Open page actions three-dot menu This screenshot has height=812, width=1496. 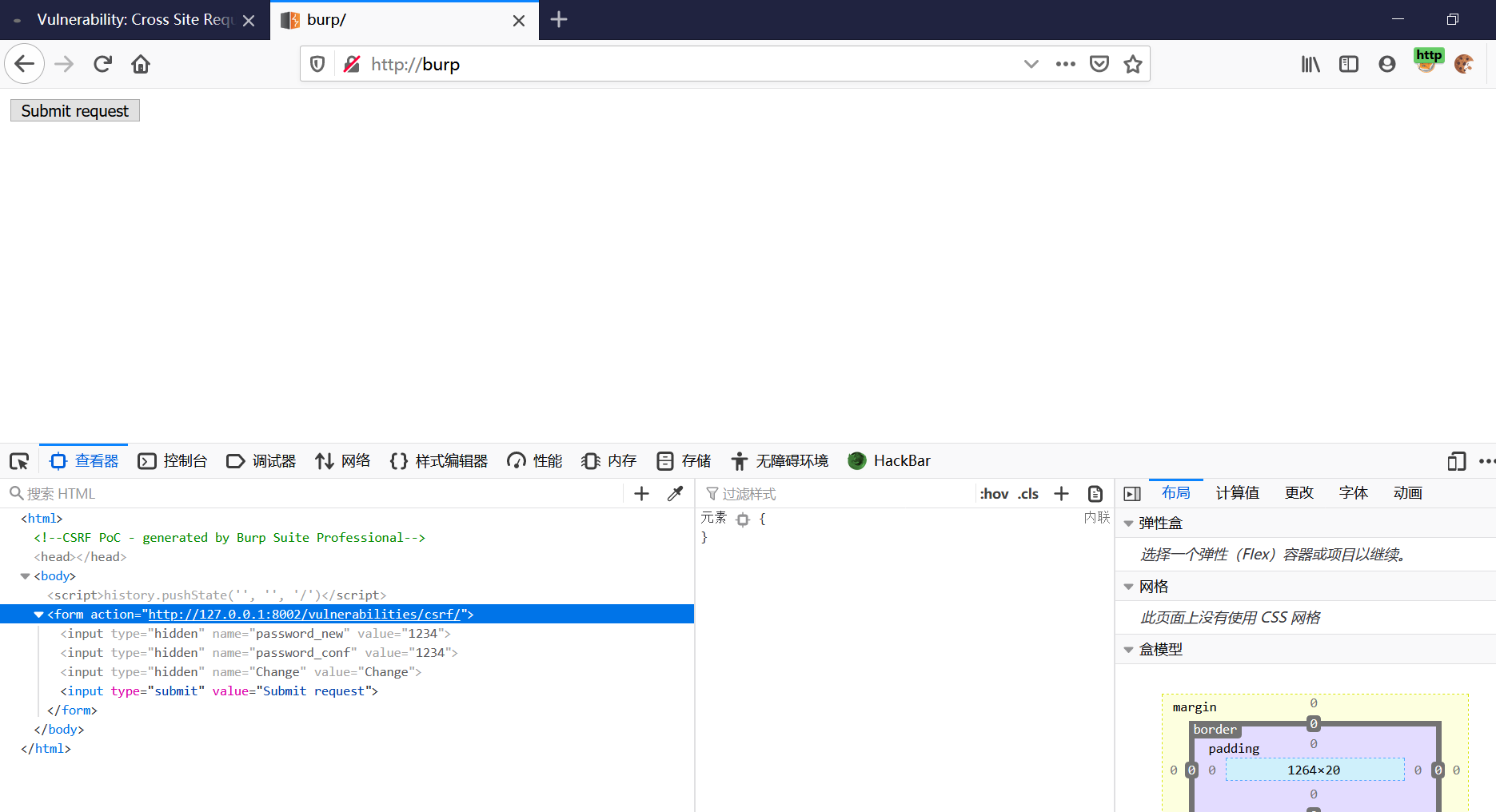(1065, 64)
